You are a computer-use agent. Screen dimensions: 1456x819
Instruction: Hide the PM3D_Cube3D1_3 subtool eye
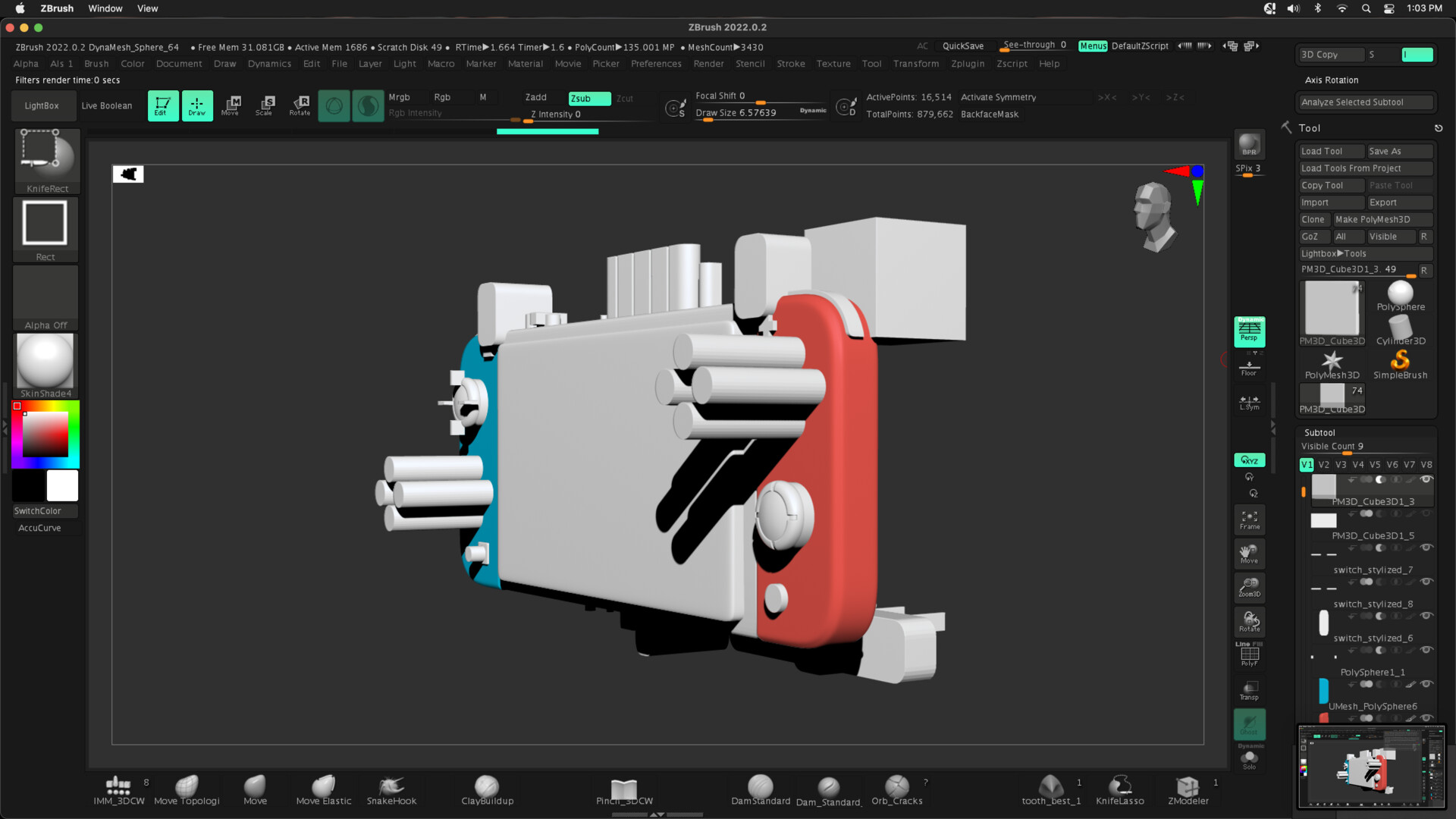coord(1426,479)
